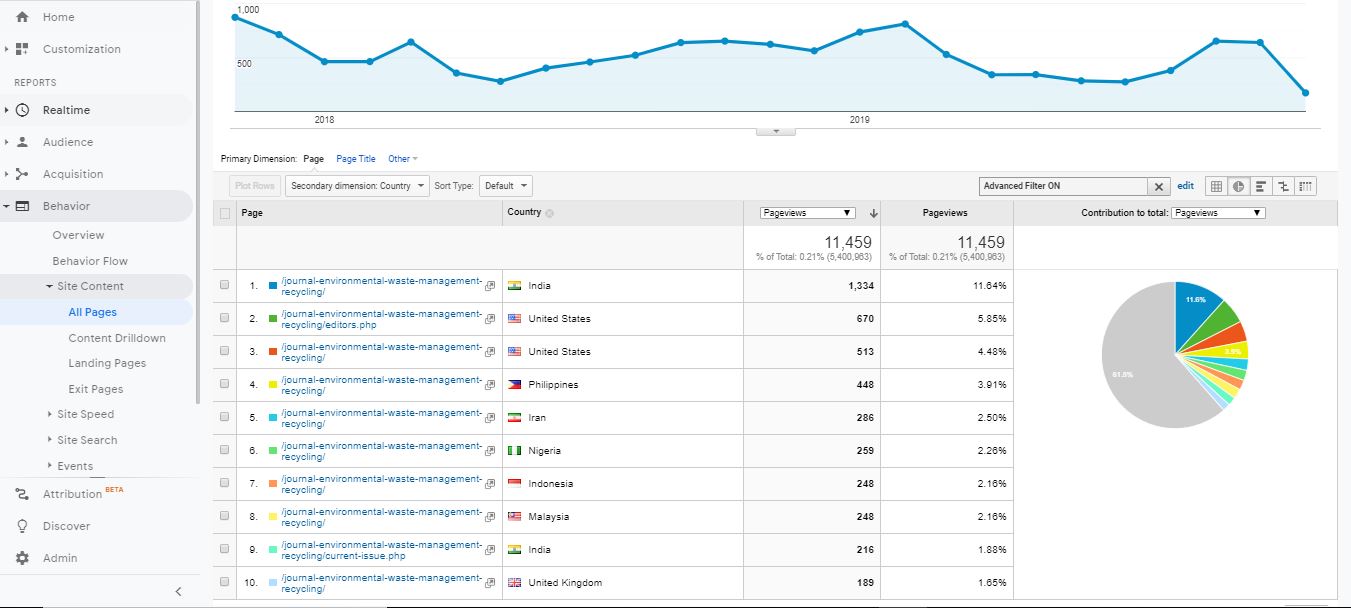Tick the checkbox for row 4 Philippines

tap(225, 385)
